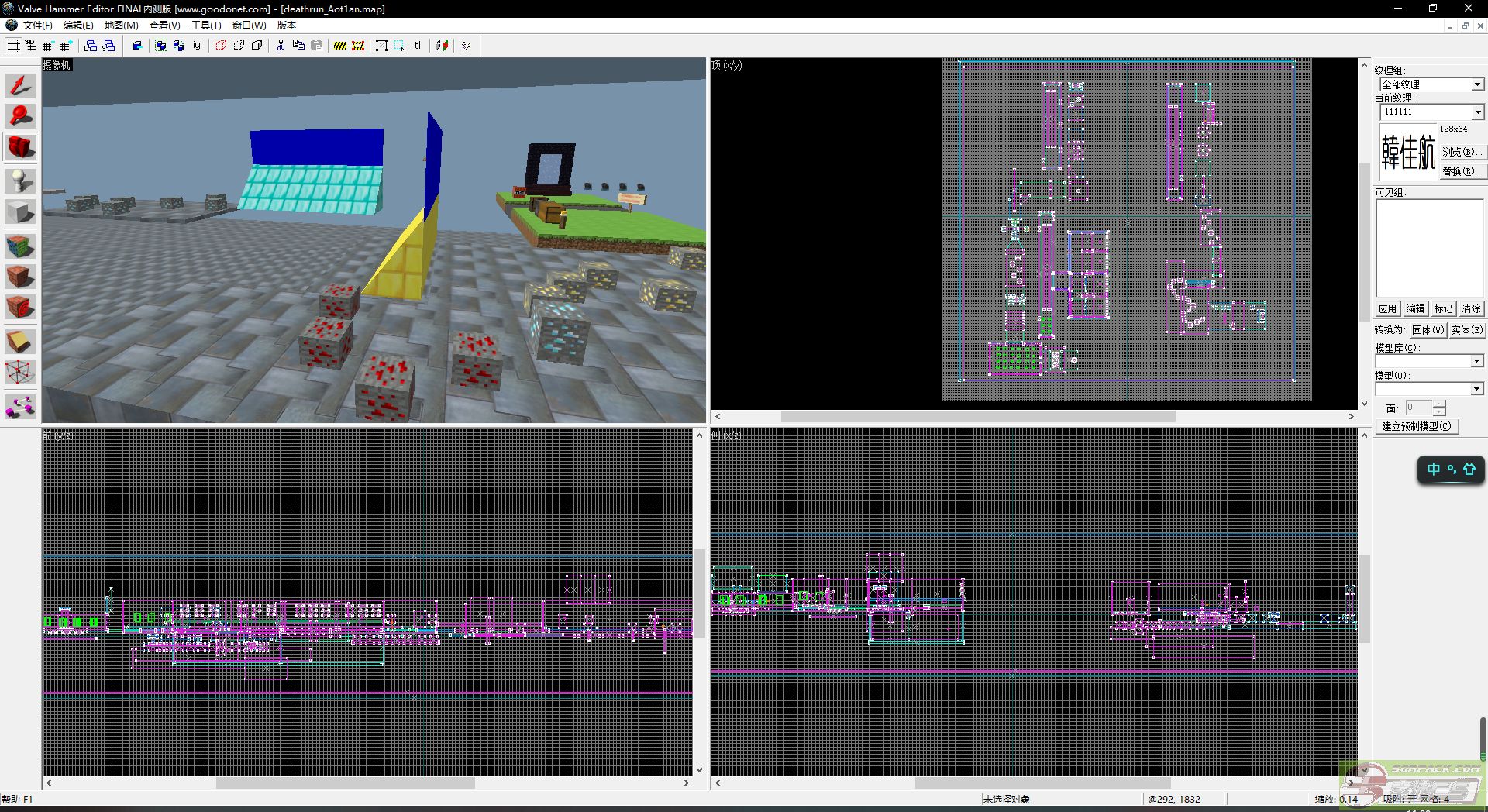The height and width of the screenshot is (812, 1488).
Task: Open the 查看(V) menu
Action: 164,26
